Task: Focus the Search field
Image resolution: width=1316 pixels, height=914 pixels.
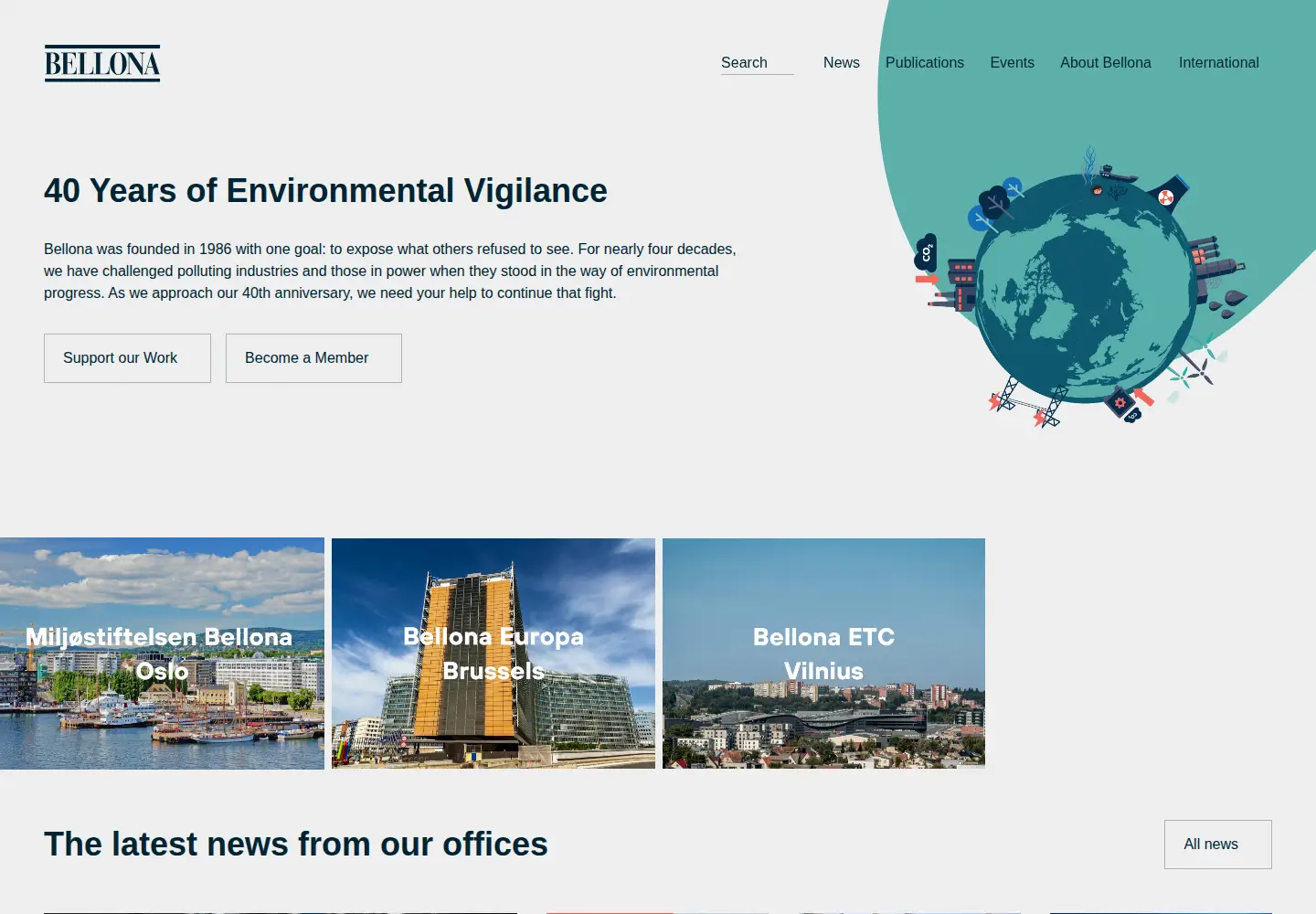Action: (757, 62)
